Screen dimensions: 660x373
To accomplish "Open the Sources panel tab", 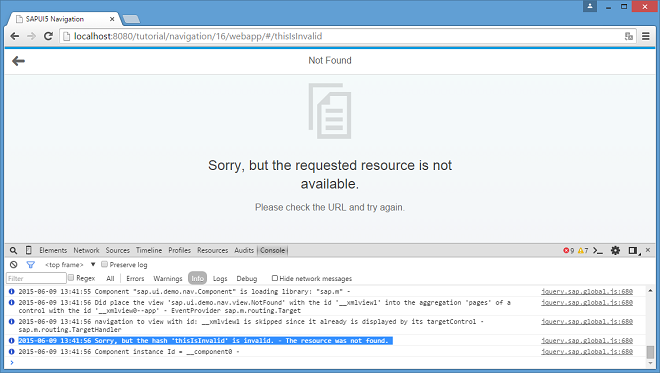I will (117, 250).
